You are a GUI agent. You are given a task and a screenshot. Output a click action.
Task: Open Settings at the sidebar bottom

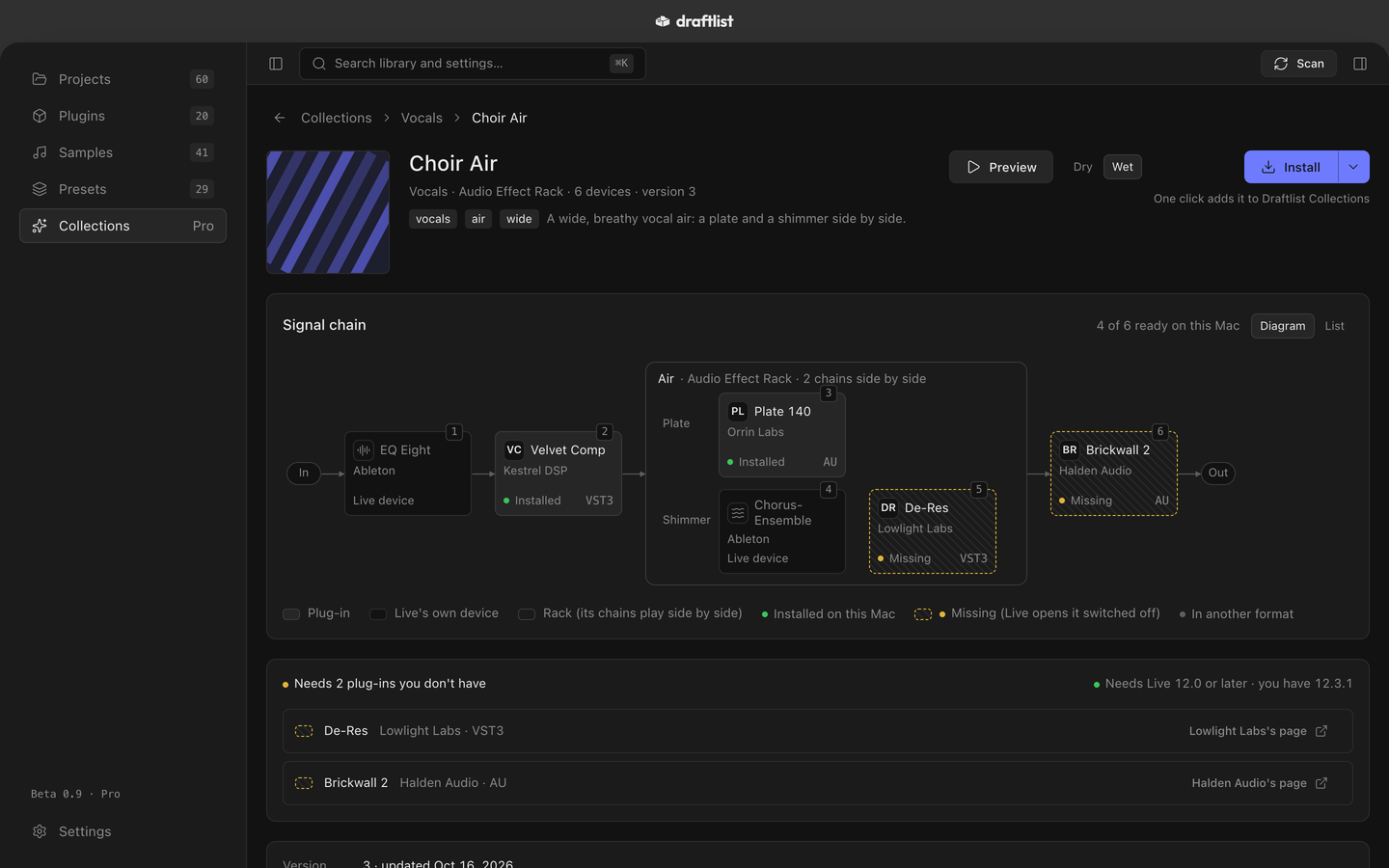coord(123,831)
